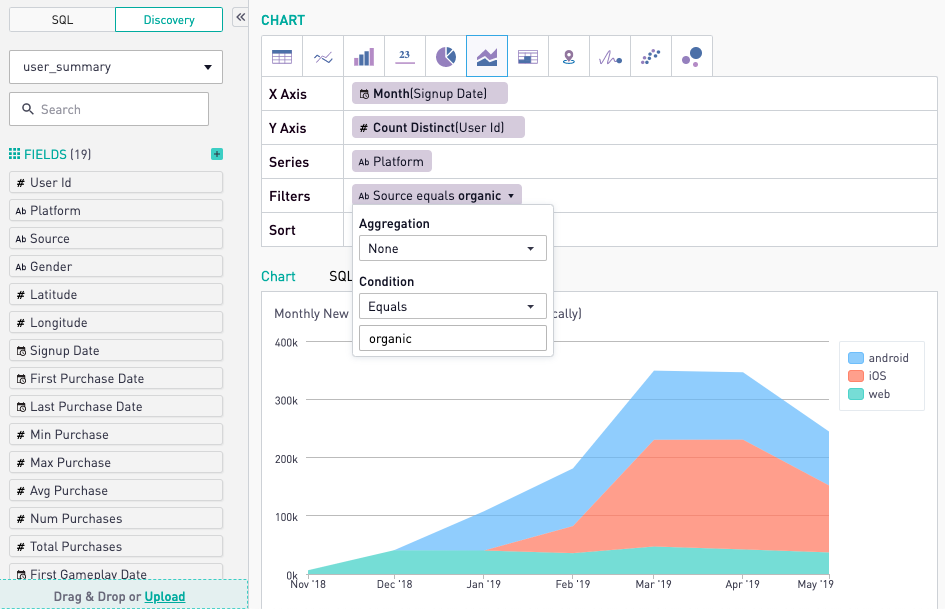Select the map visualization icon
Image resolution: width=945 pixels, height=609 pixels.
pos(568,56)
